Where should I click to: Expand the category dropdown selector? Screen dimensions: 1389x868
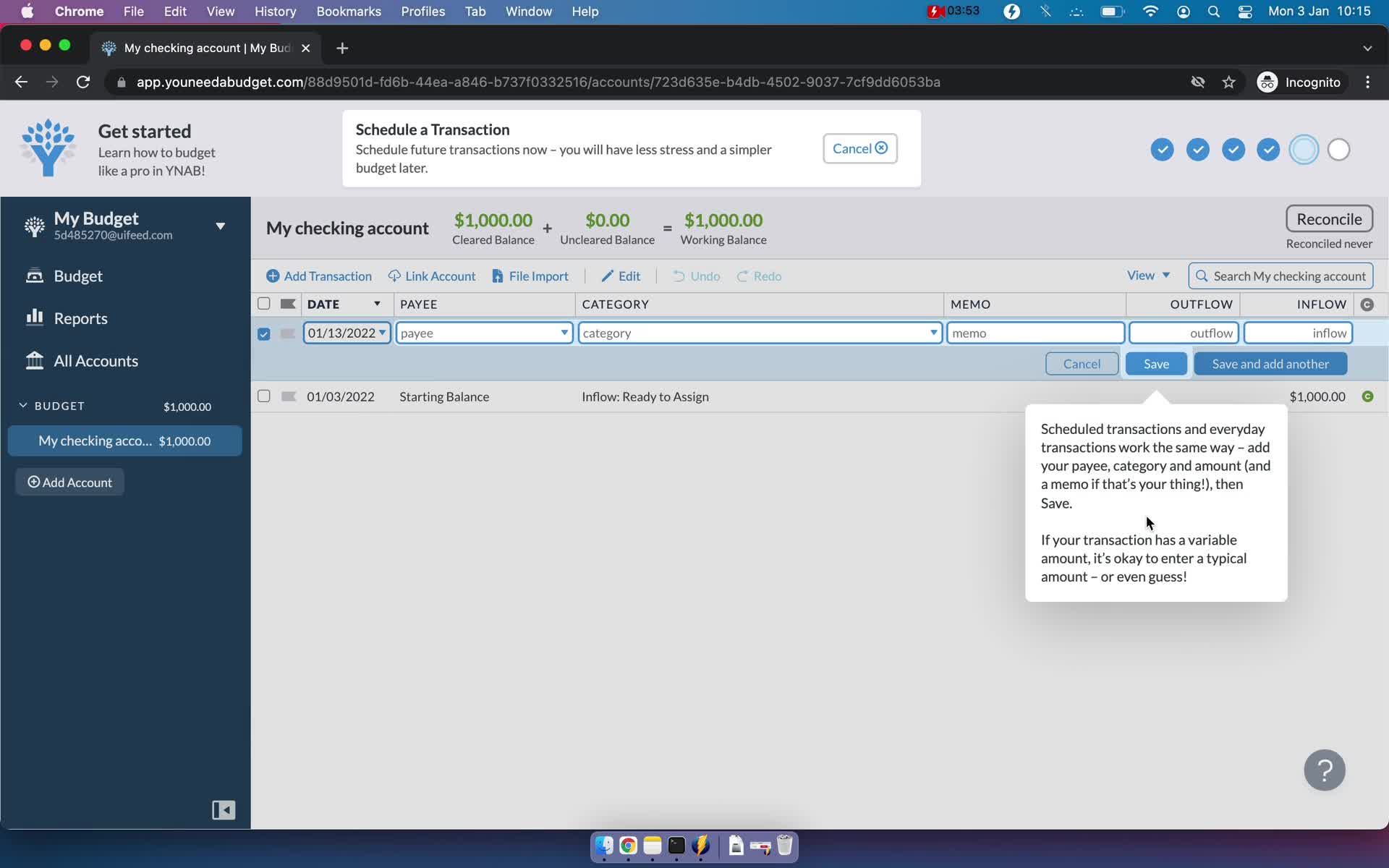tap(932, 333)
